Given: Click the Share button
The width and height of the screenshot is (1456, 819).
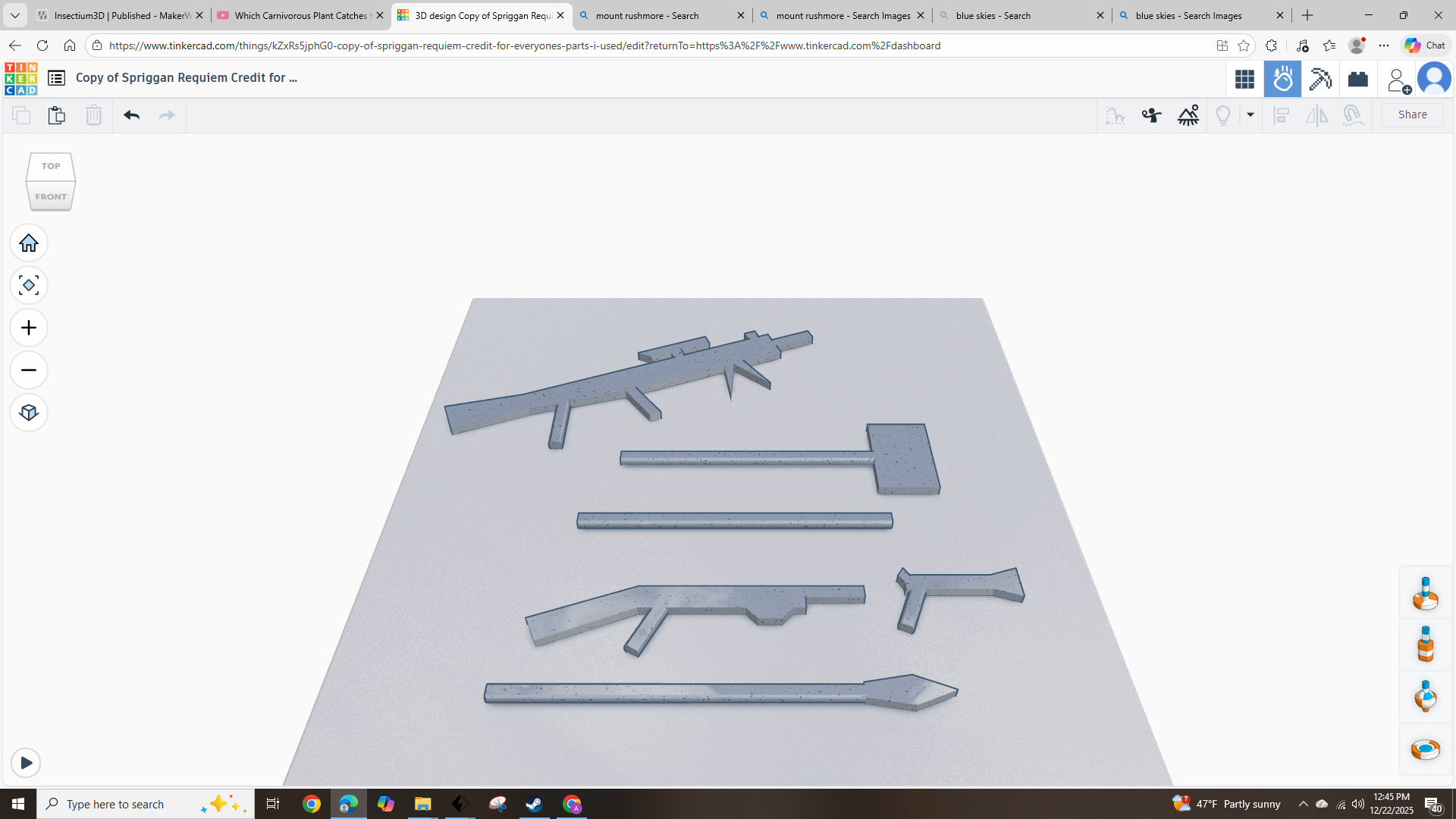Looking at the screenshot, I should (x=1412, y=115).
